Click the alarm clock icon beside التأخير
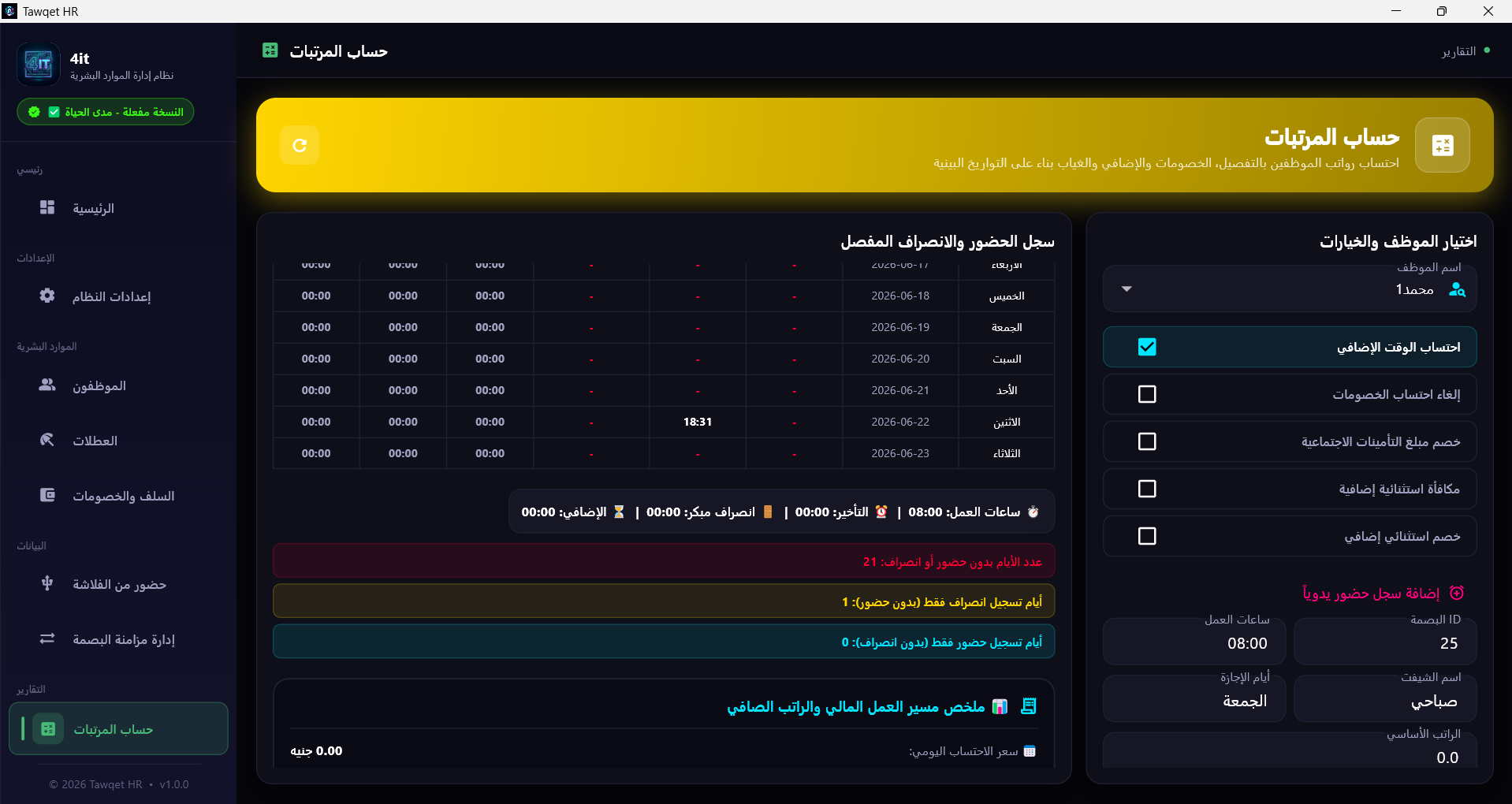The height and width of the screenshot is (804, 1512). click(x=881, y=512)
